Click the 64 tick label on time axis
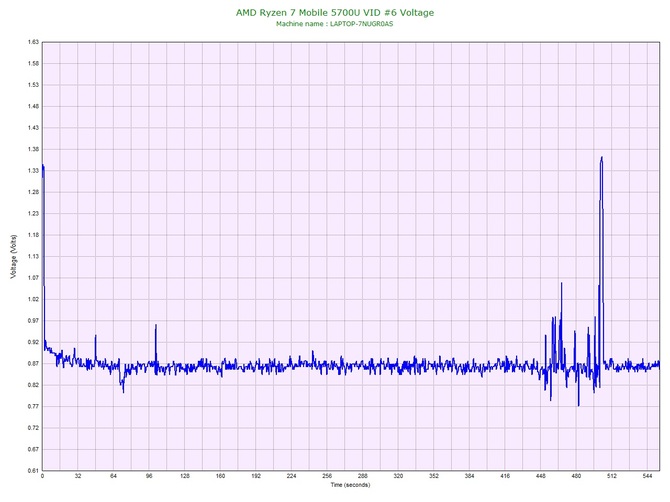This screenshot has width=670, height=502. click(113, 476)
